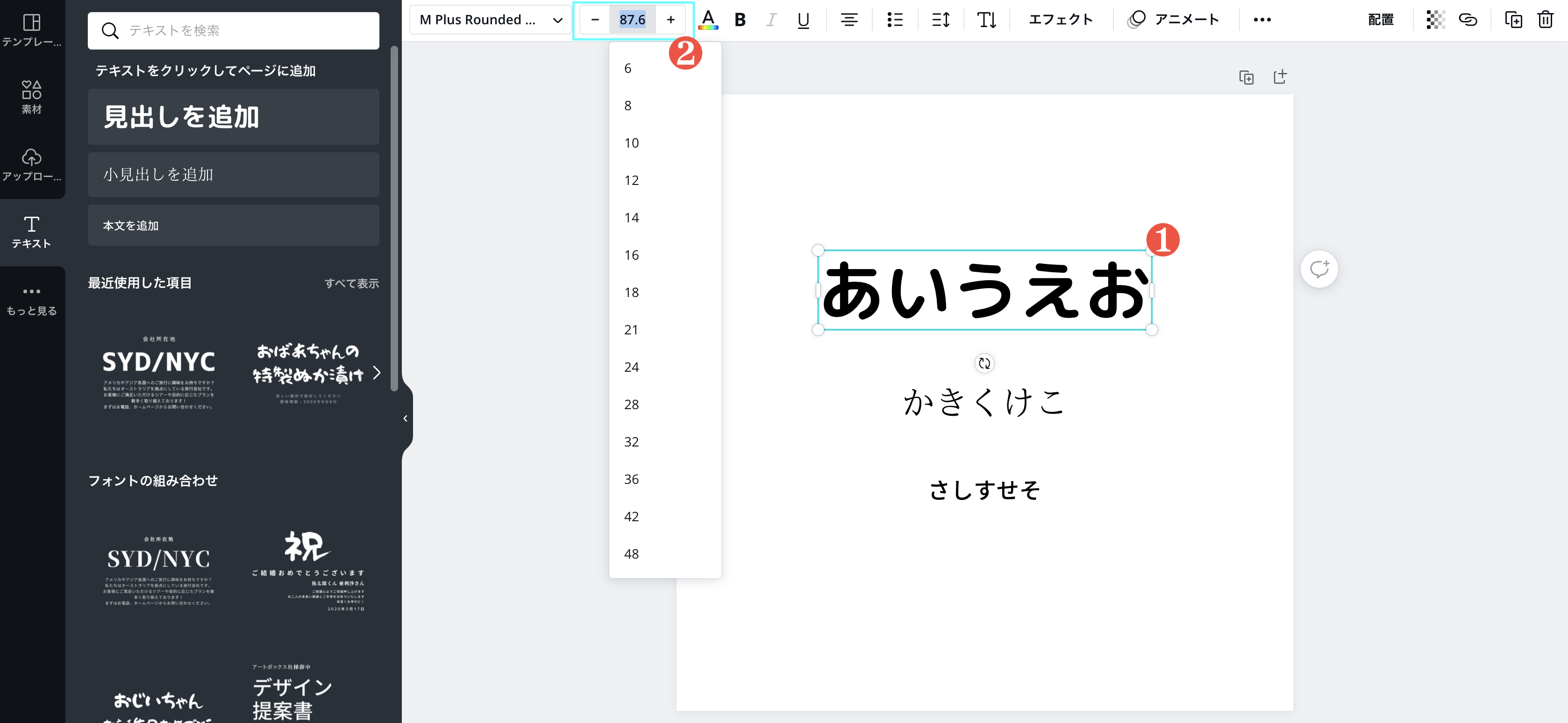Collapse the side panel with arrow
The height and width of the screenshot is (723, 1568).
[406, 418]
